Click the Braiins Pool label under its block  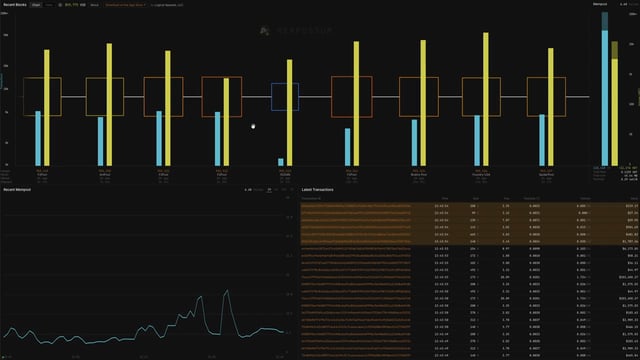(x=419, y=174)
